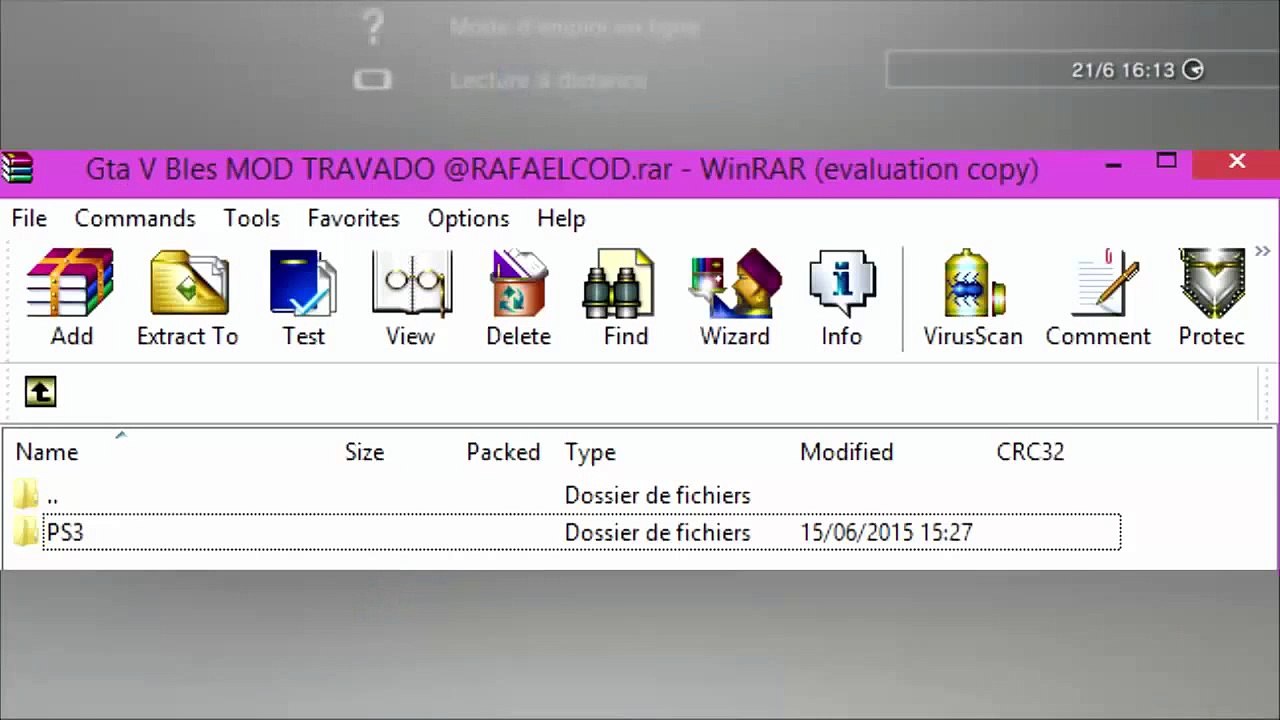Open the View file tool
1280x720 pixels.
411,297
